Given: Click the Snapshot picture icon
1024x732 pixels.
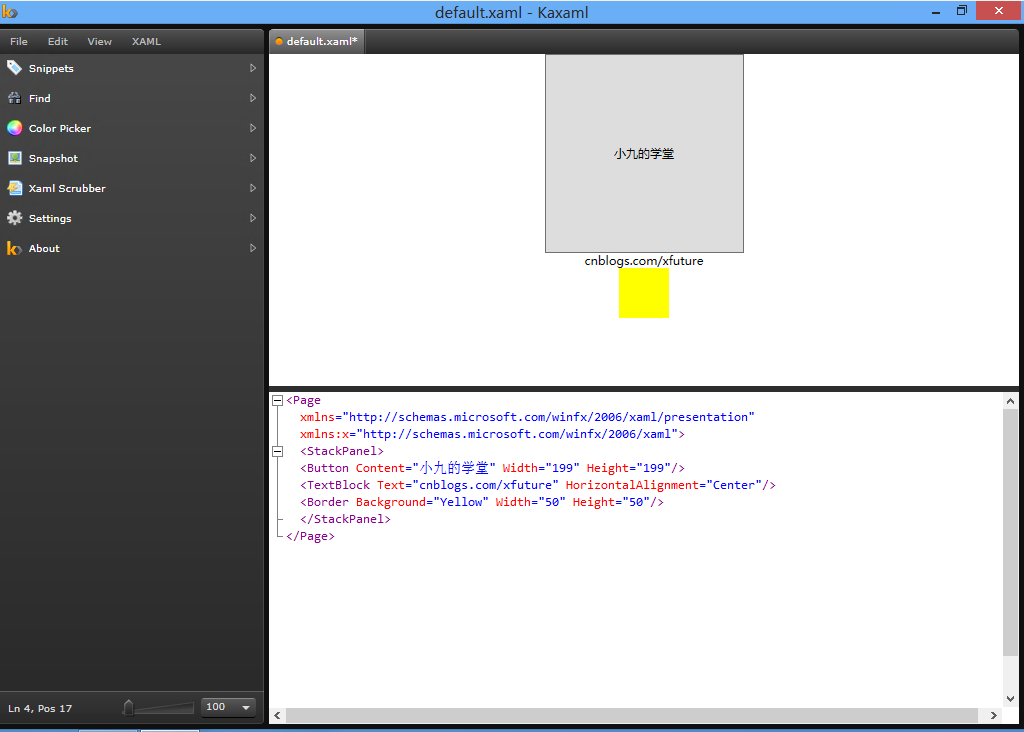Looking at the screenshot, I should coord(14,158).
